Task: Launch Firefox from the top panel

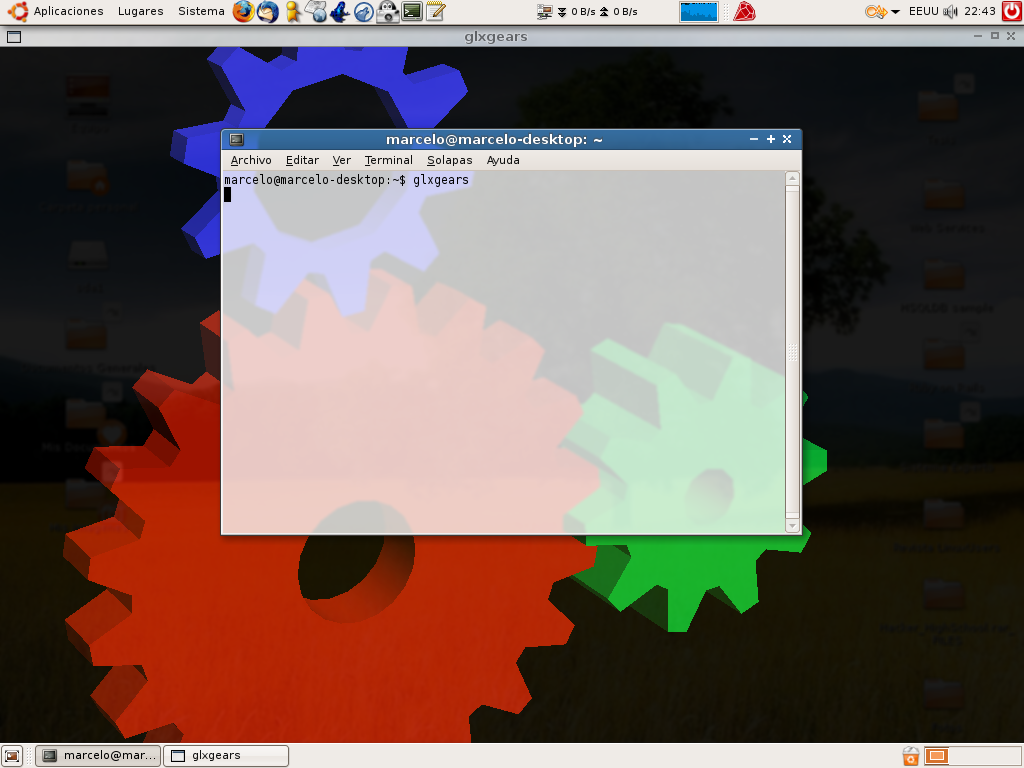Action: [x=244, y=11]
